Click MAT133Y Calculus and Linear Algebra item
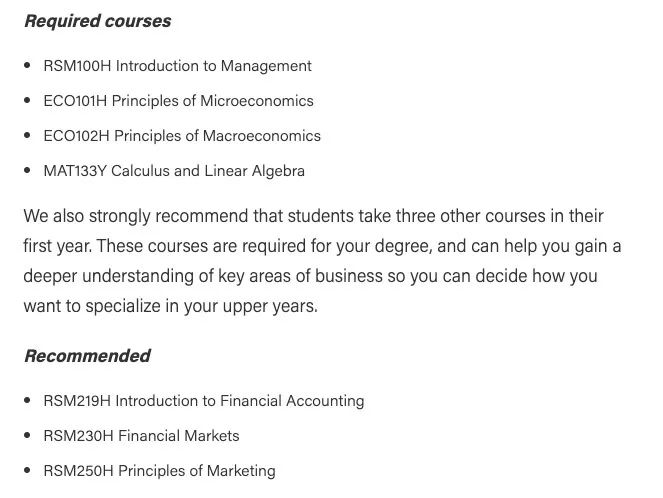The height and width of the screenshot is (498, 663). (x=174, y=171)
